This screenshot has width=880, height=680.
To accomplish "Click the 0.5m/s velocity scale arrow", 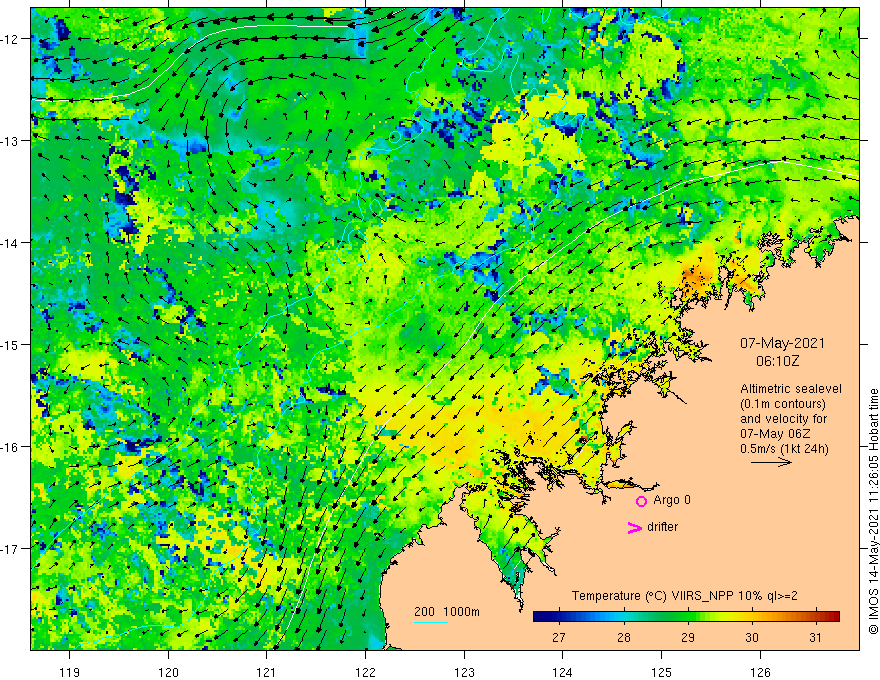I will [x=771, y=462].
